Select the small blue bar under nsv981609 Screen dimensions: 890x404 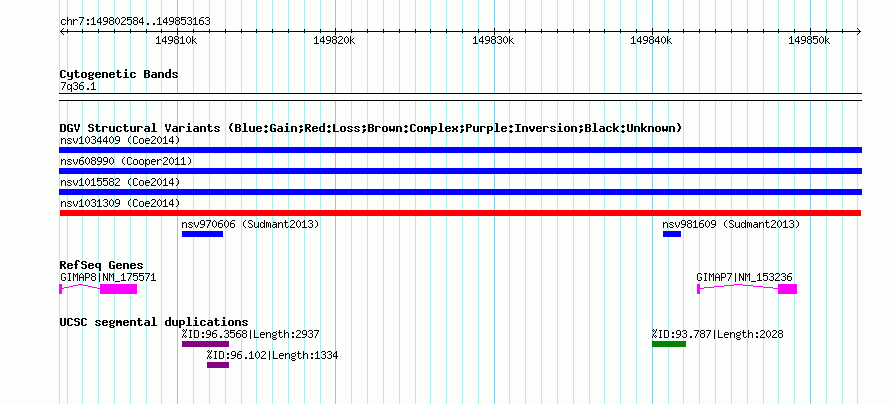coord(671,234)
